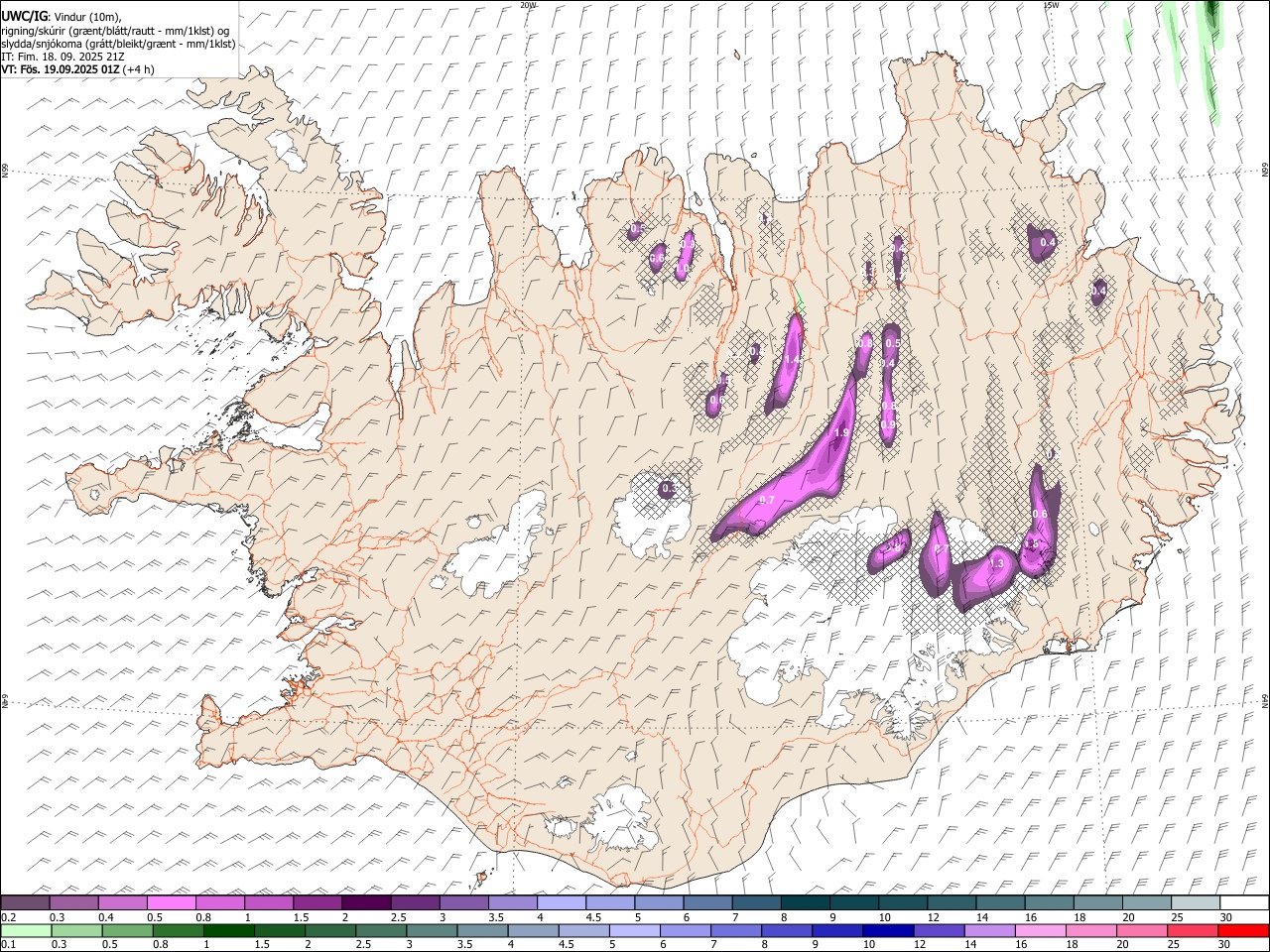
Task: Click the 'VT: Fös. 19.09.2025 01Z' valid time
Action: [x=61, y=69]
